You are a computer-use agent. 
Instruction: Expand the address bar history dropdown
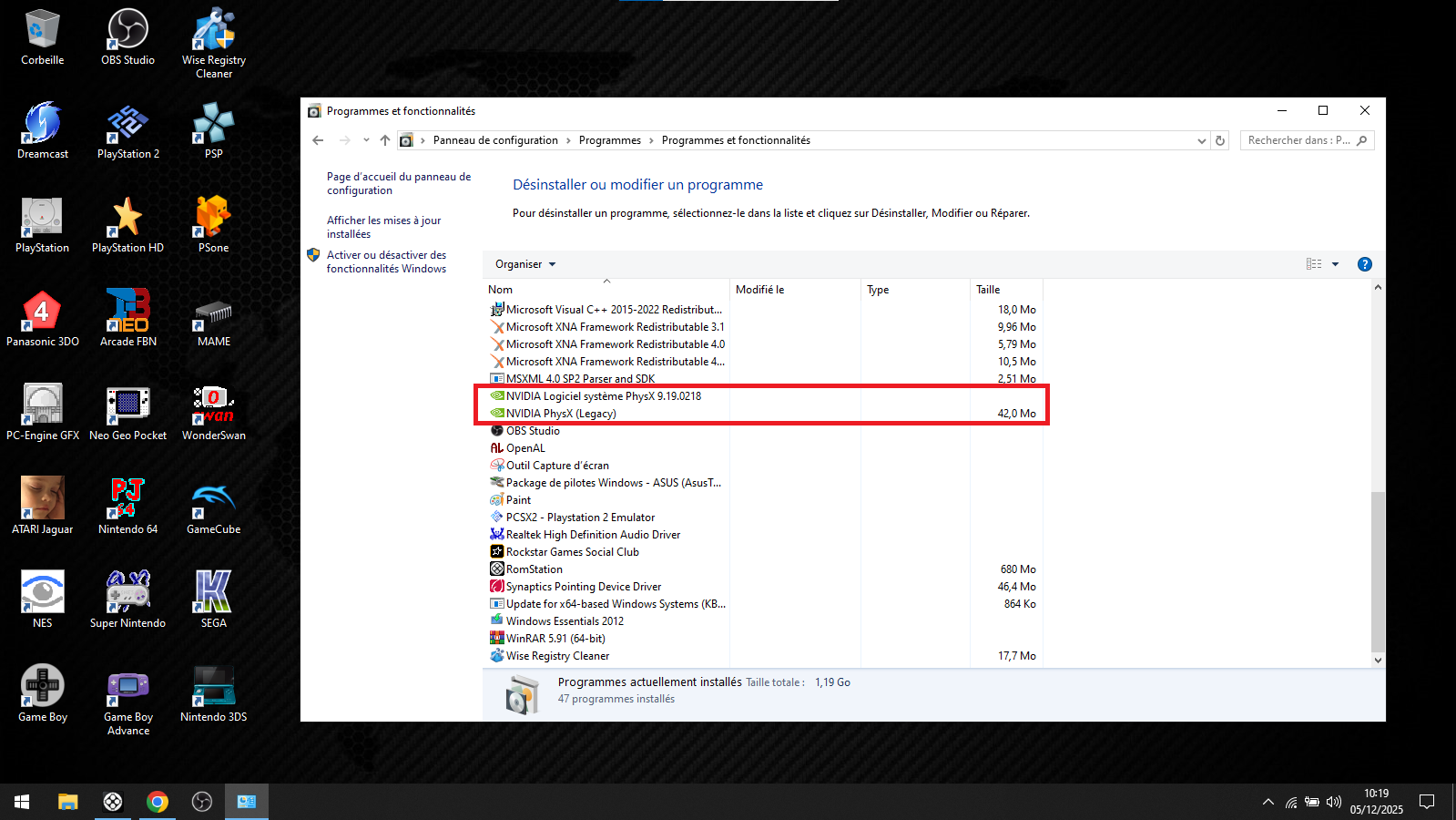[x=1201, y=140]
